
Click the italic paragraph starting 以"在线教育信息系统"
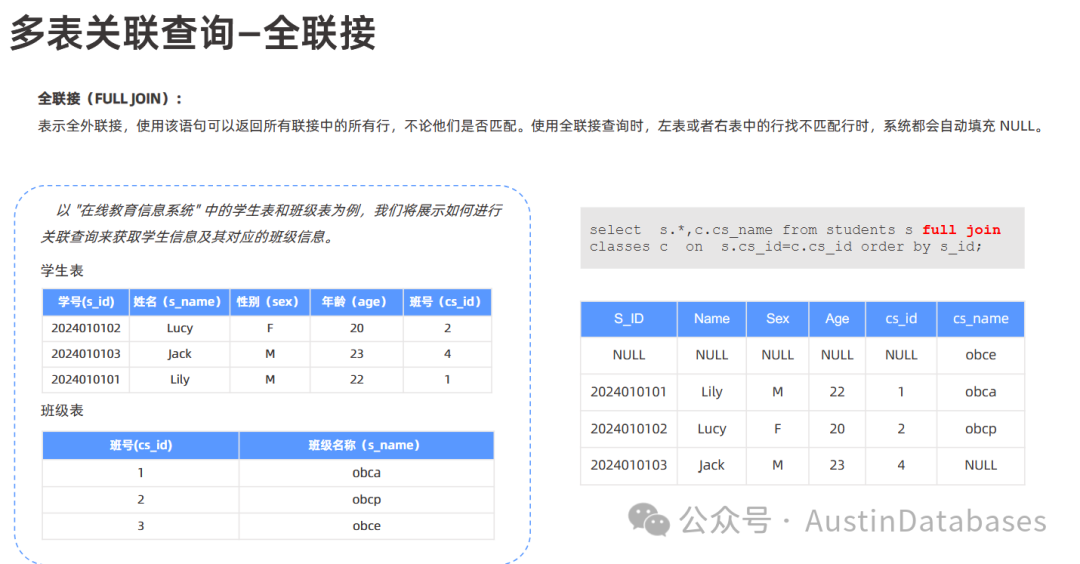[271, 223]
